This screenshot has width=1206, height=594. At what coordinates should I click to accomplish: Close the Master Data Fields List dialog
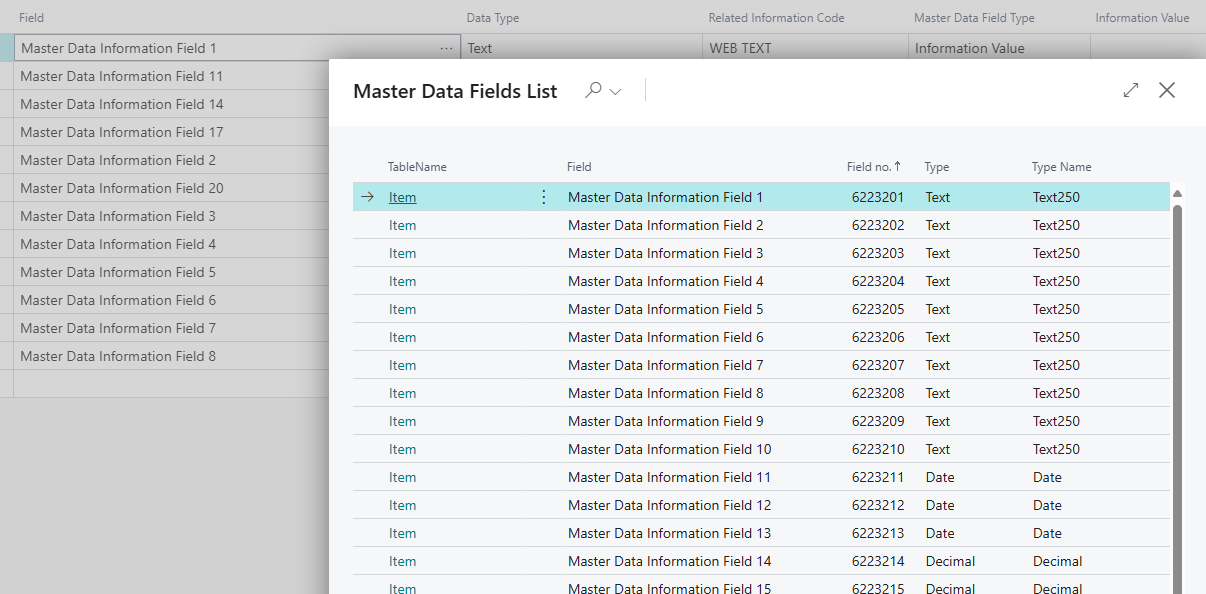tap(1166, 90)
